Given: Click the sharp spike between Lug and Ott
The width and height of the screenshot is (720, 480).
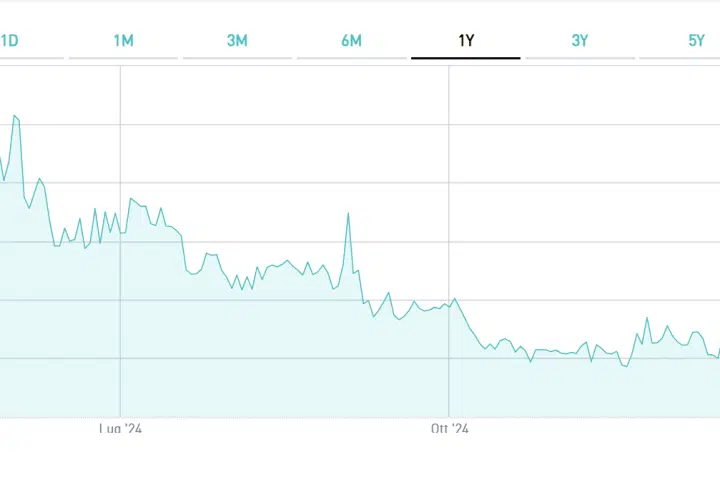Looking at the screenshot, I should (x=348, y=213).
